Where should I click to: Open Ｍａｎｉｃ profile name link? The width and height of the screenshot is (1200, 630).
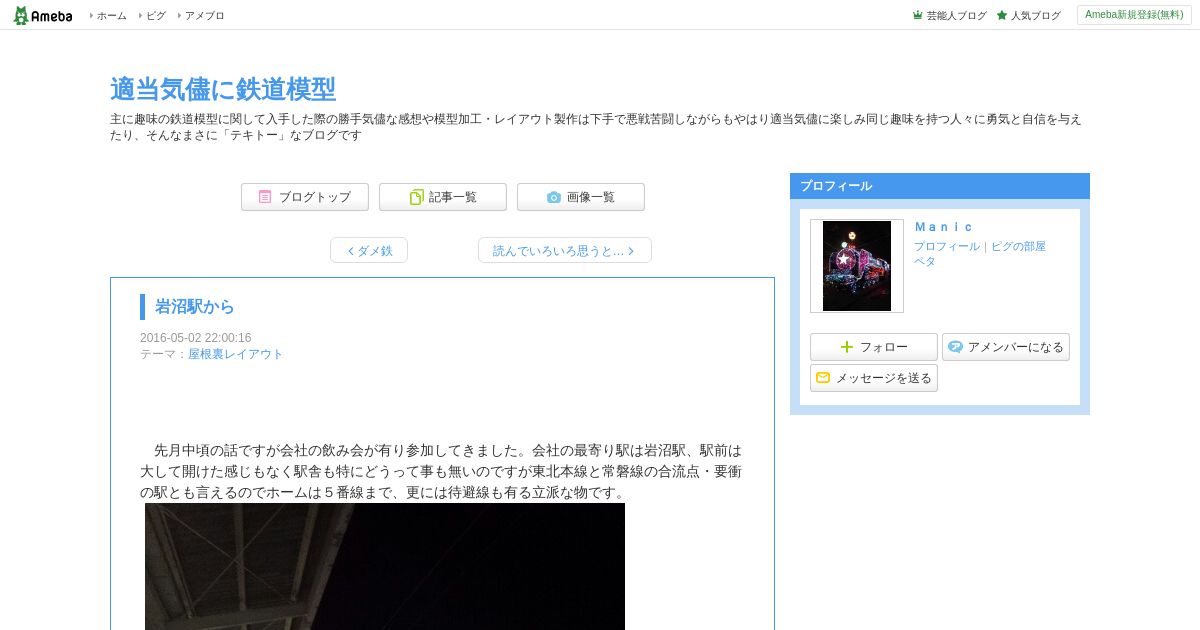[943, 227]
